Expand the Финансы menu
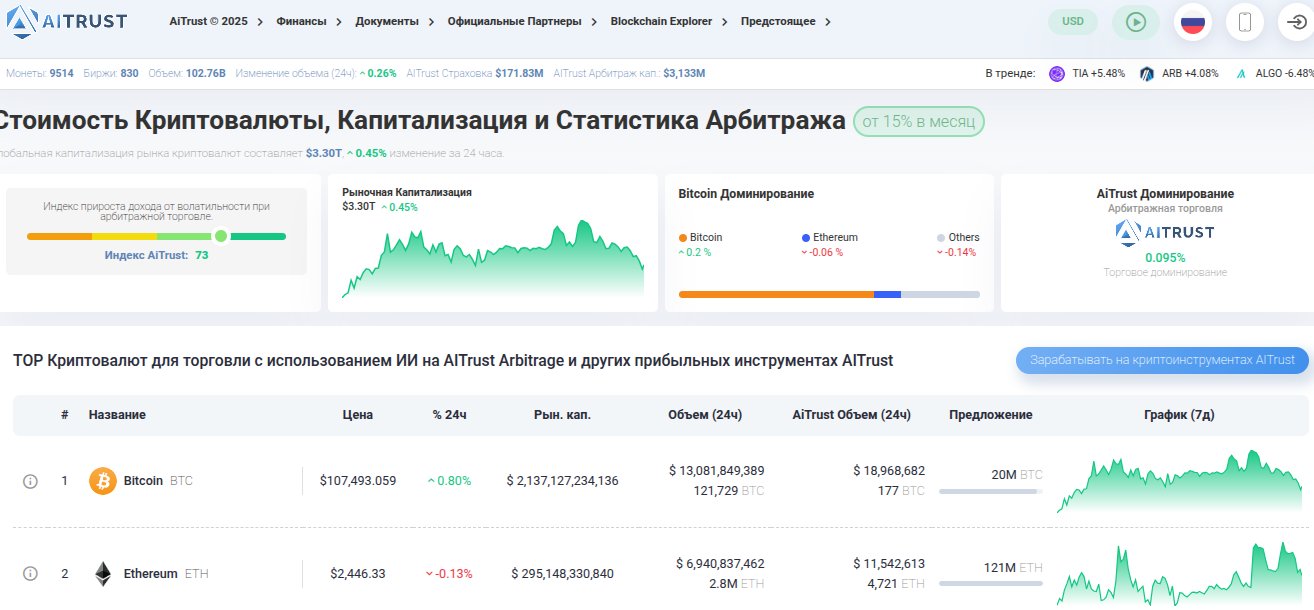Viewport: 1314px width, 610px height. [x=309, y=21]
